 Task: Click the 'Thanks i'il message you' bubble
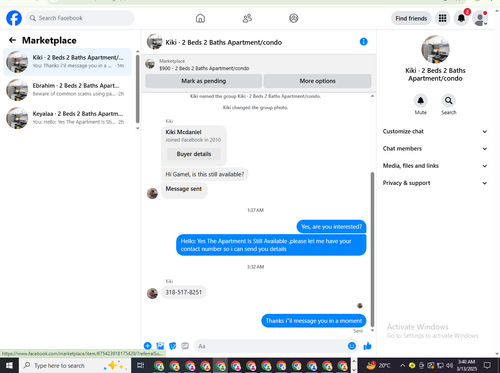pos(314,321)
